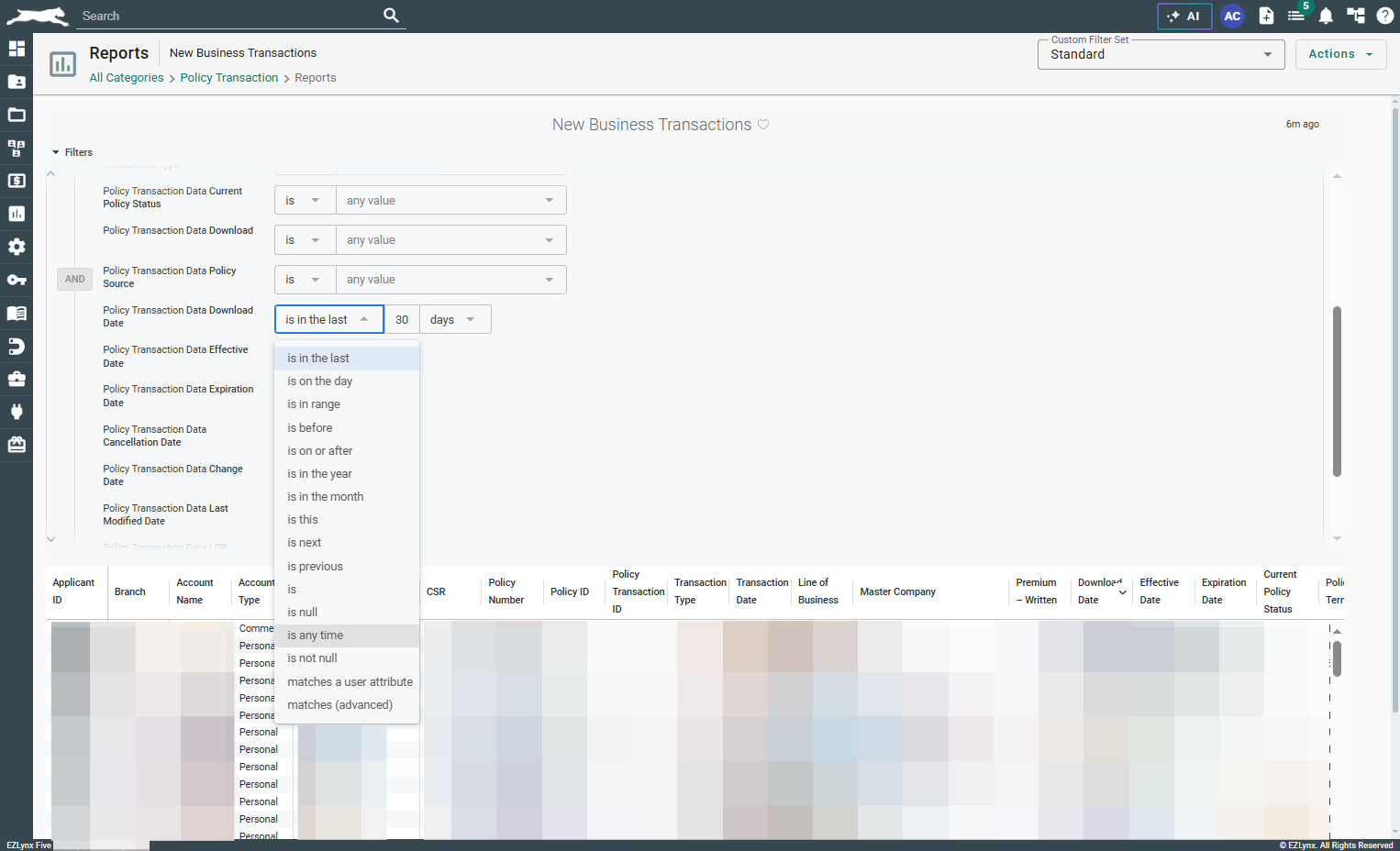Select 'is on the day' option

347,381
